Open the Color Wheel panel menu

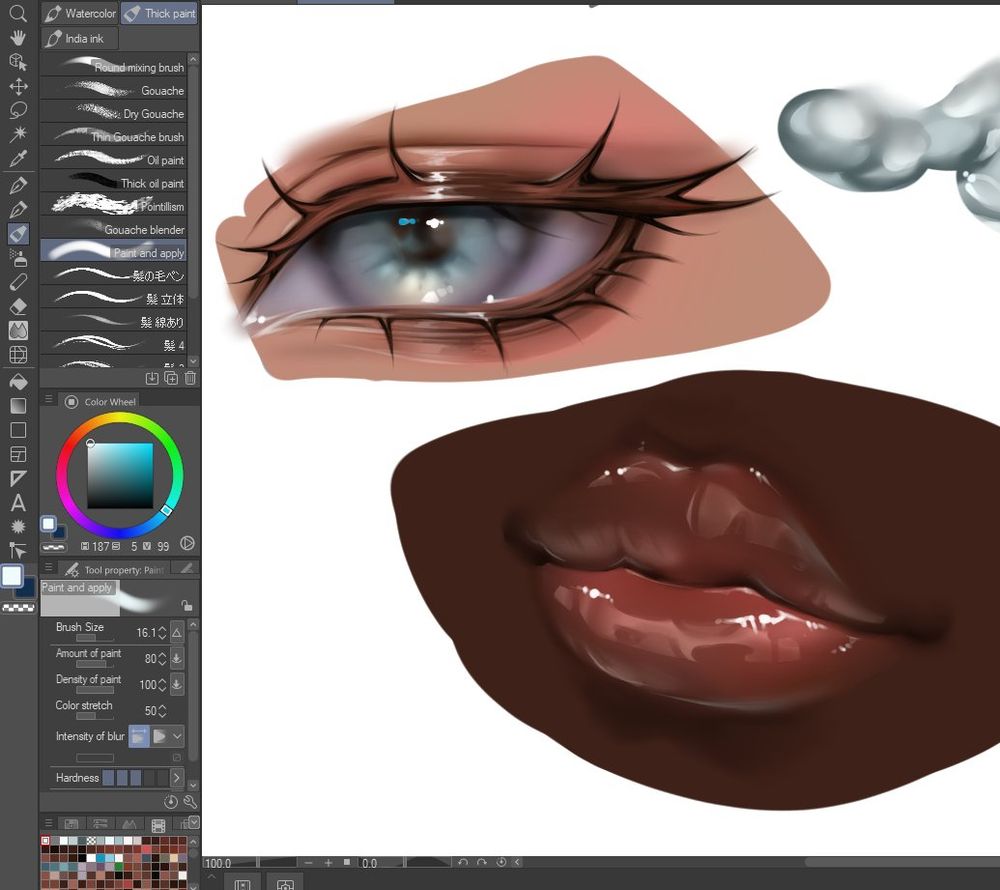click(x=48, y=399)
